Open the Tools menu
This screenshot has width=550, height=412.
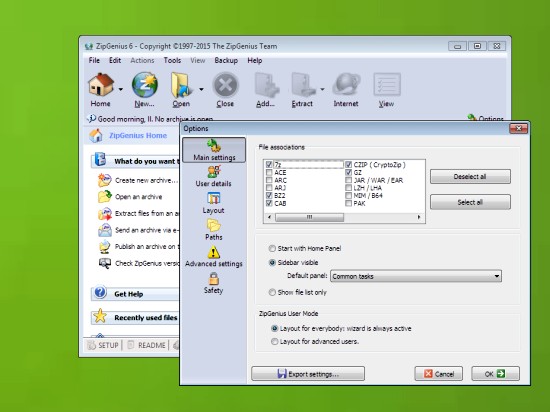[172, 60]
